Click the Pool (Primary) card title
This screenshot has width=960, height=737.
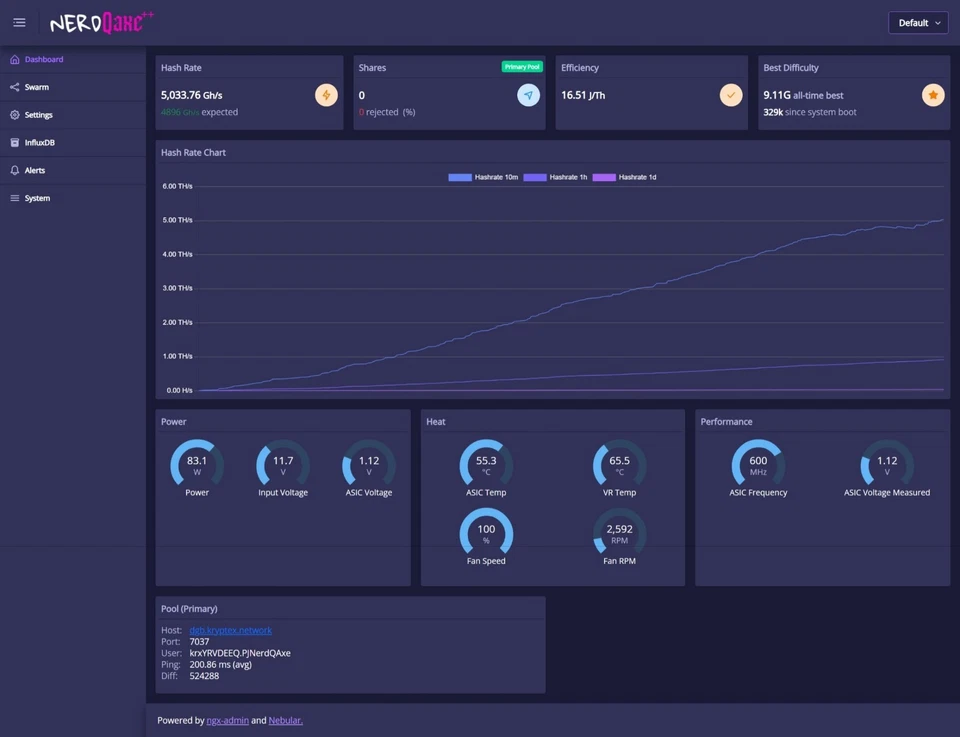[x=189, y=608]
